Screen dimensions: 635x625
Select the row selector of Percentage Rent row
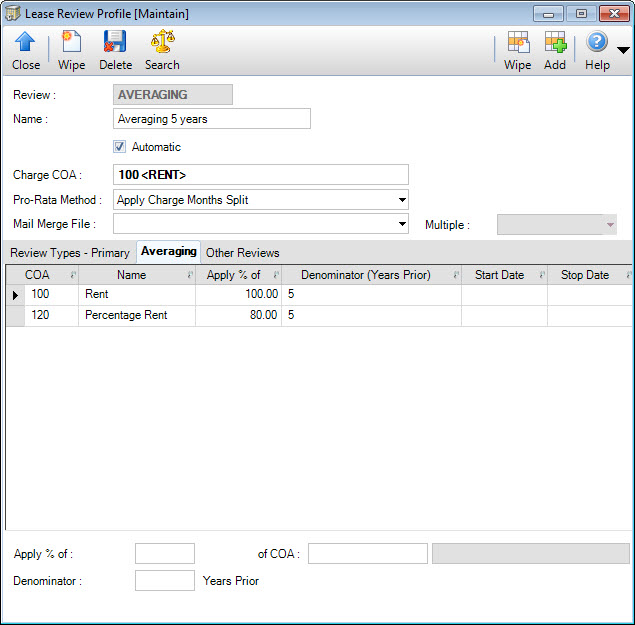[x=15, y=316]
